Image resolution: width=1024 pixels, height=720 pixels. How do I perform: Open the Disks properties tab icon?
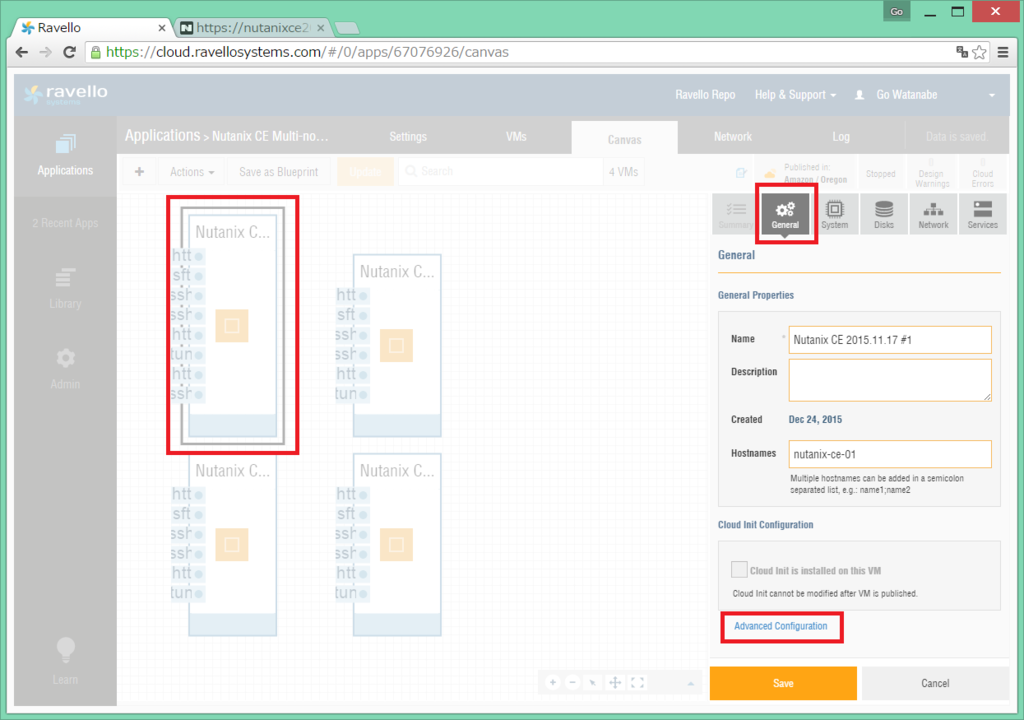[x=884, y=214]
